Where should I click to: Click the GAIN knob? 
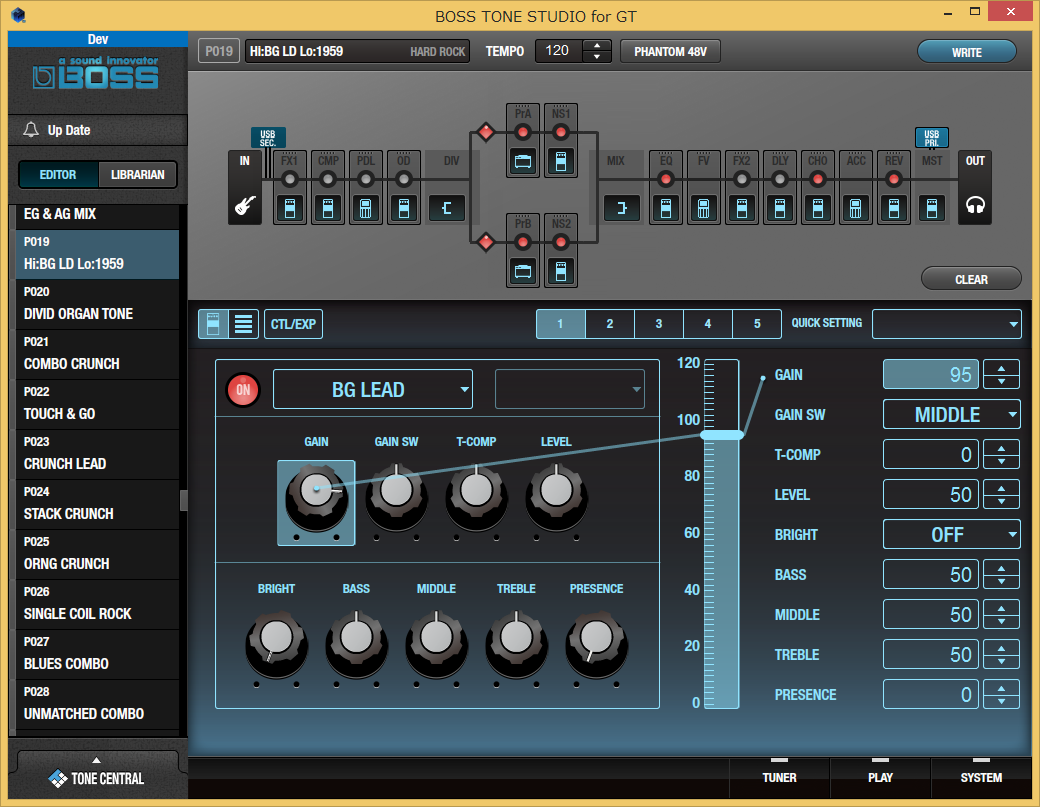[316, 498]
